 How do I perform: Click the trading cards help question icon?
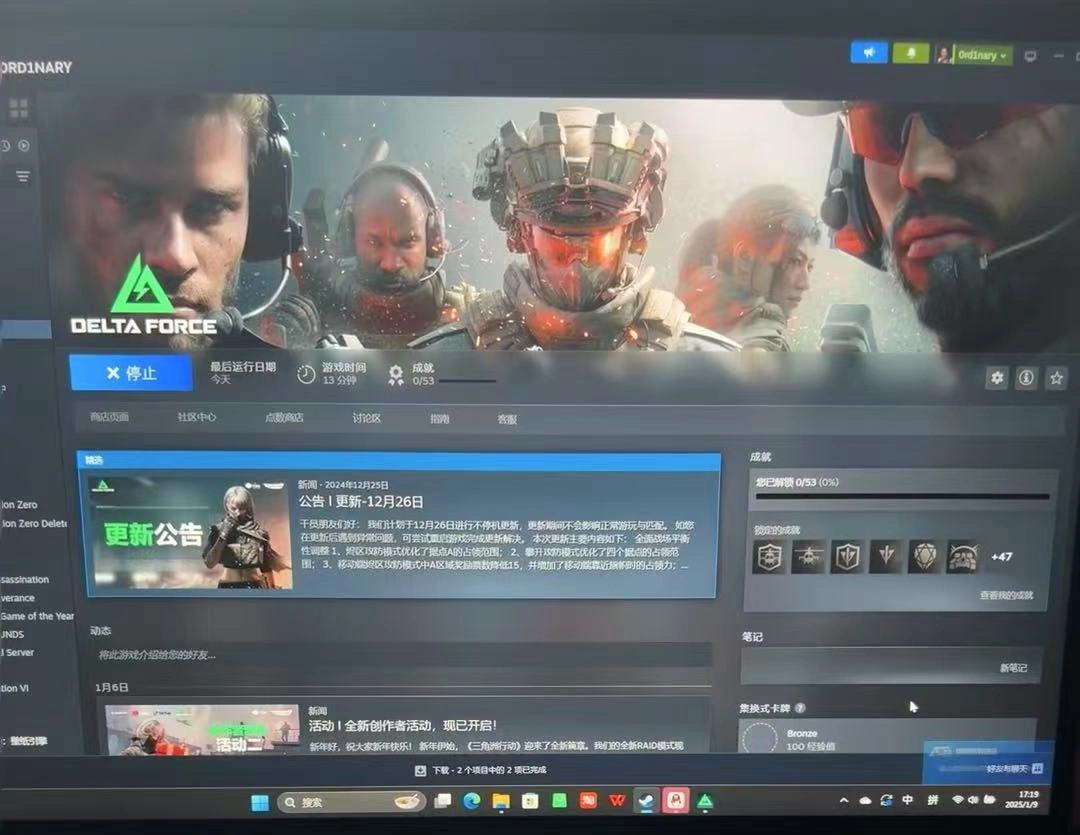point(800,708)
